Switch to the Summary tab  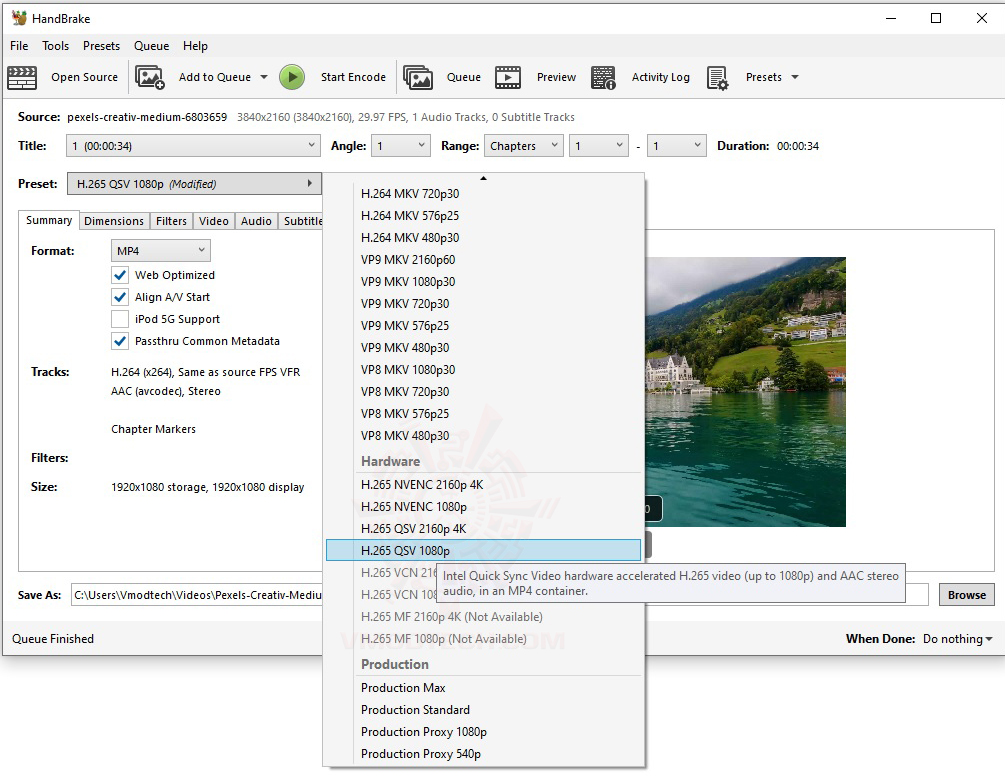(49, 220)
